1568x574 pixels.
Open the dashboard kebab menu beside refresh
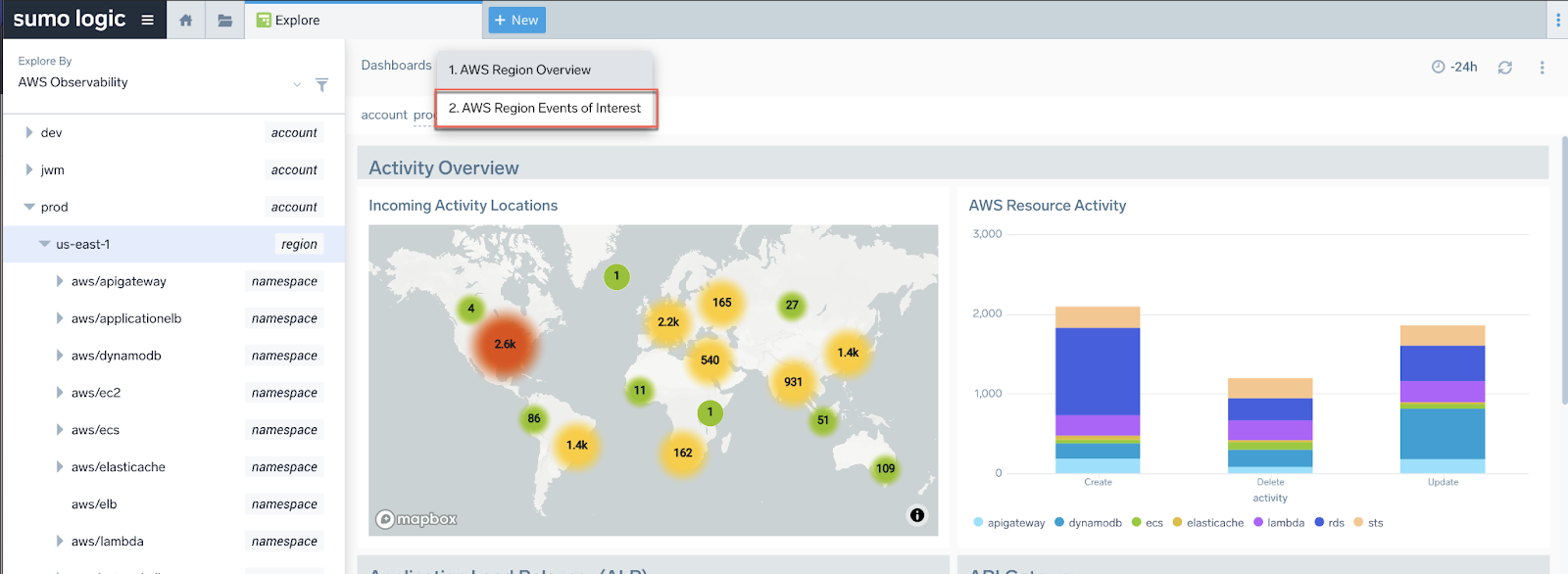tap(1542, 68)
